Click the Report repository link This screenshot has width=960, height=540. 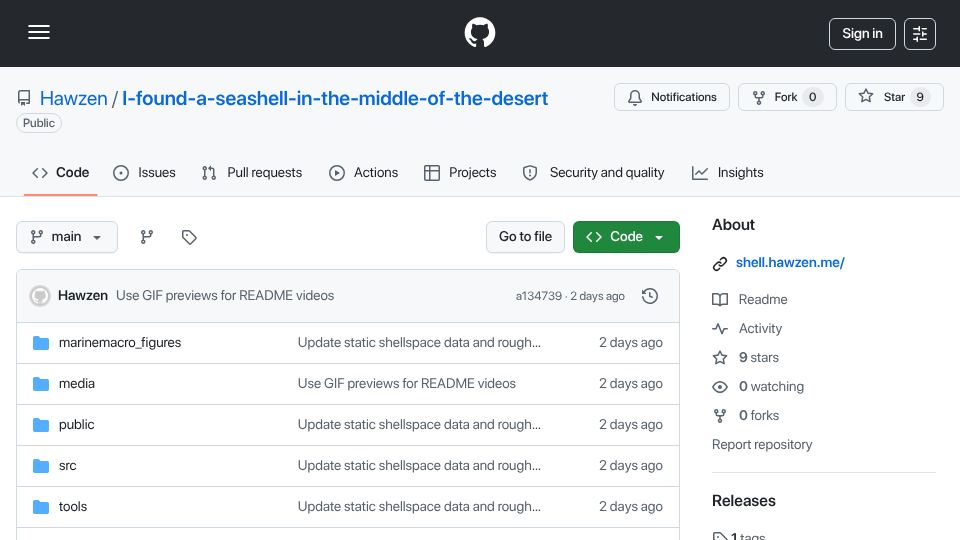click(x=762, y=444)
